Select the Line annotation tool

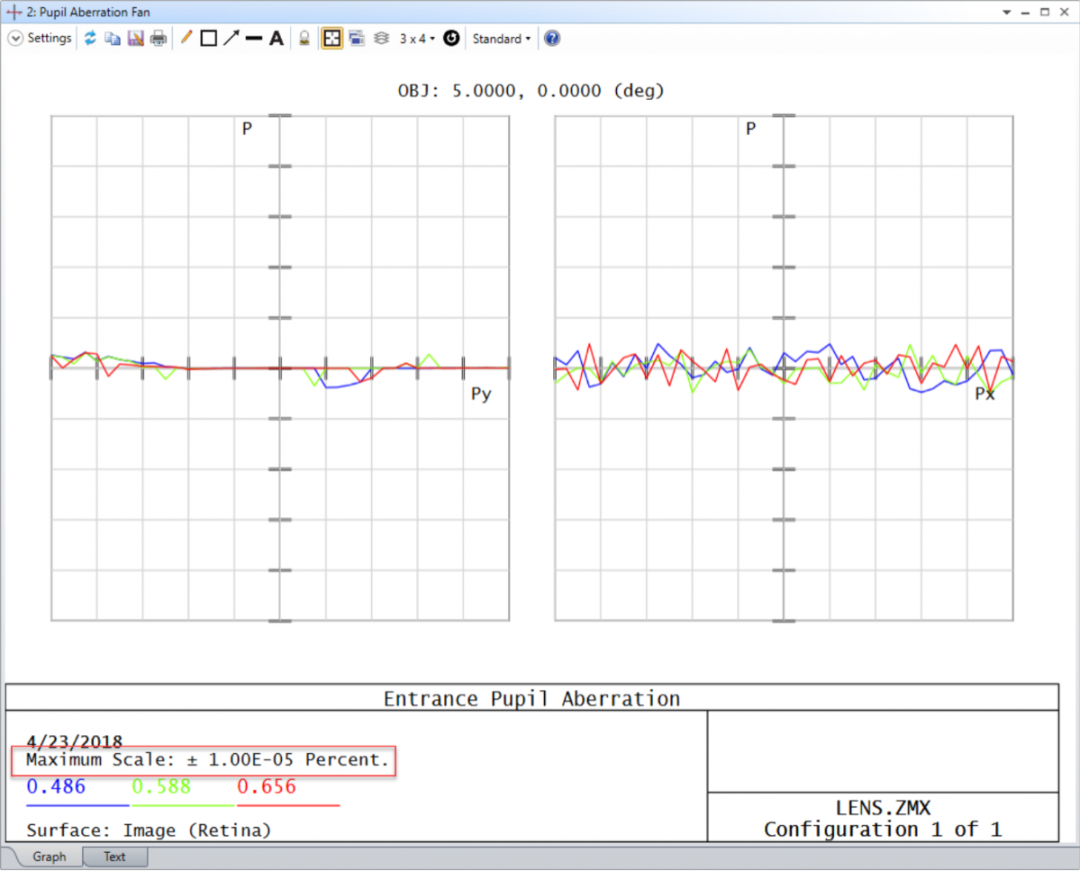[x=185, y=38]
